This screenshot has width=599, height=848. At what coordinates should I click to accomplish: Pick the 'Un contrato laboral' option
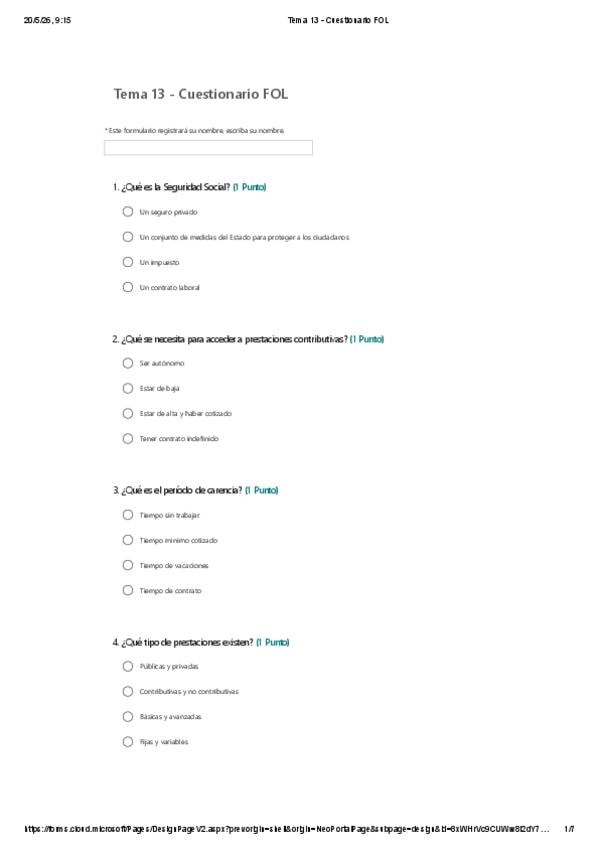pyautogui.click(x=128, y=287)
